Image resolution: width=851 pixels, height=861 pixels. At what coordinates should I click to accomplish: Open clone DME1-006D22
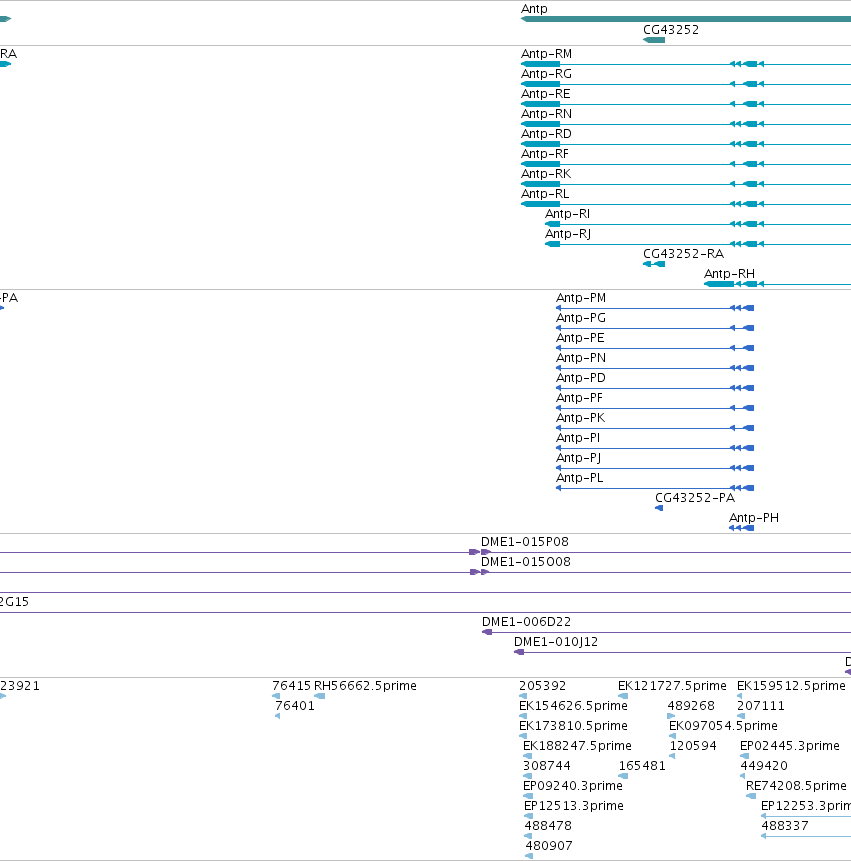coord(526,622)
